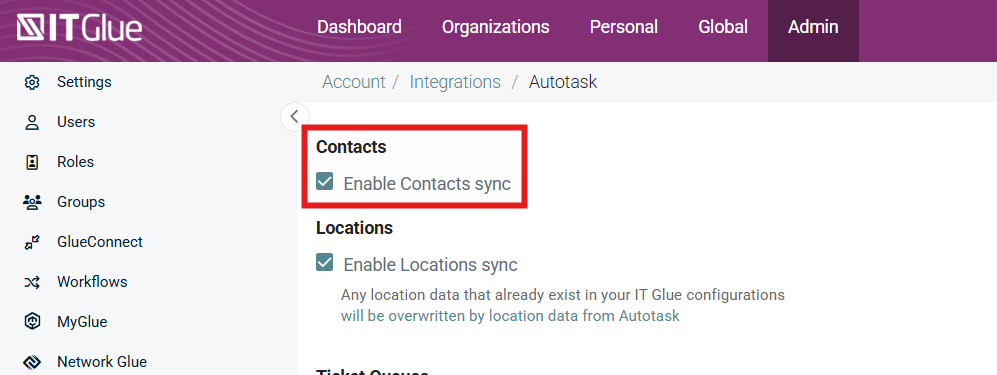
Task: Go to the Personal tab
Action: pos(624,27)
